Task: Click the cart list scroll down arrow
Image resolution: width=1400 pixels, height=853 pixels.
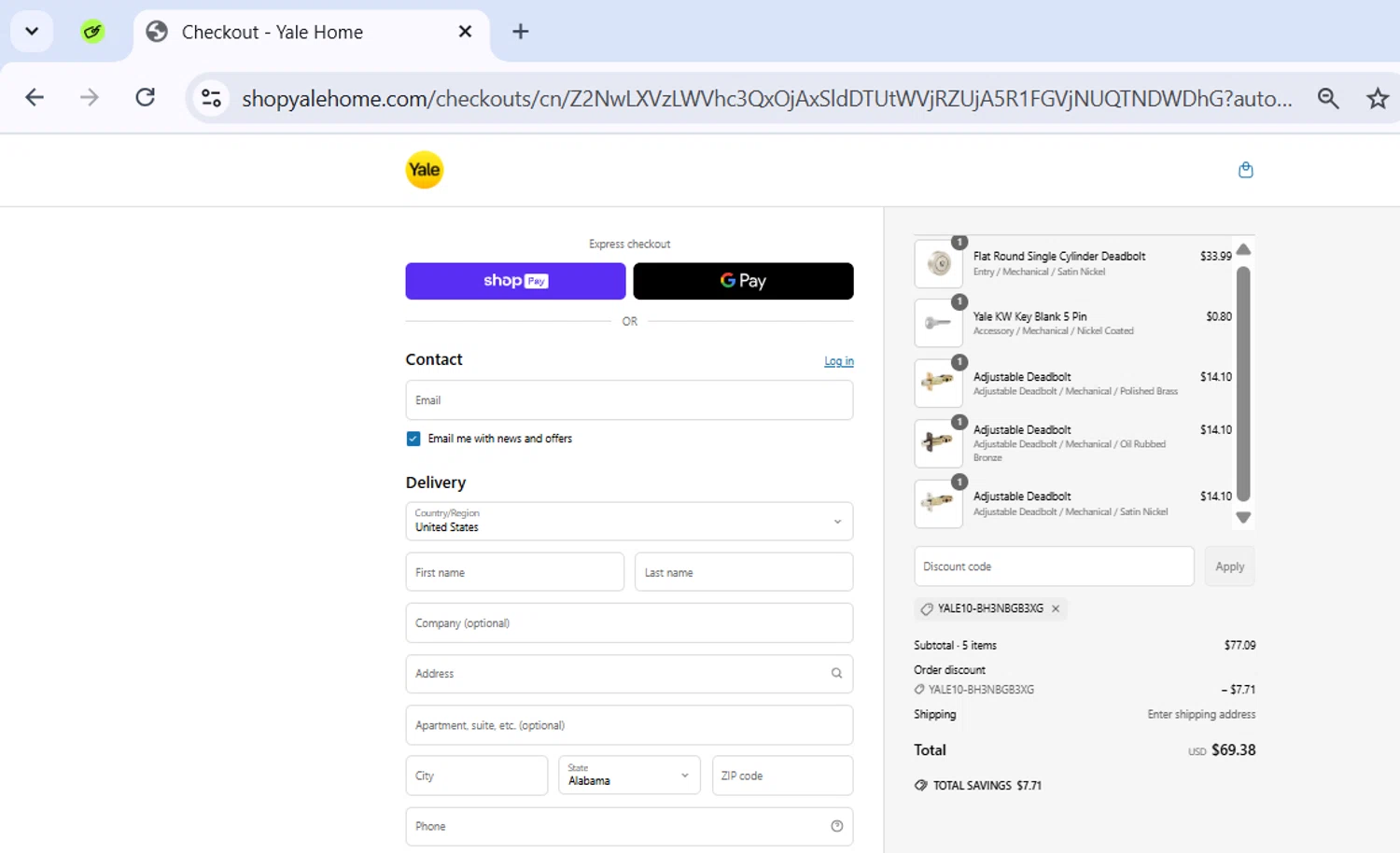Action: coord(1243,517)
